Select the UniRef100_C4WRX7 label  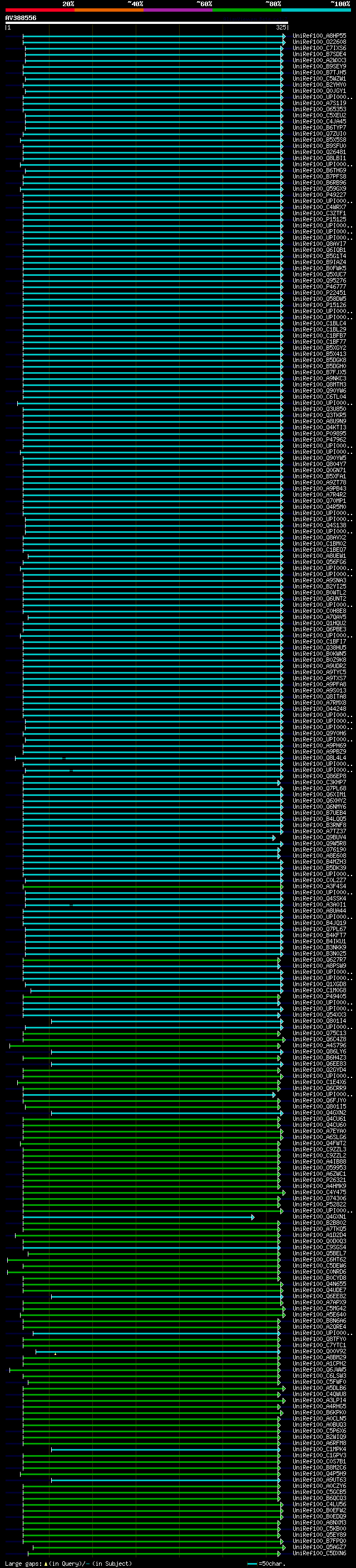point(319,207)
